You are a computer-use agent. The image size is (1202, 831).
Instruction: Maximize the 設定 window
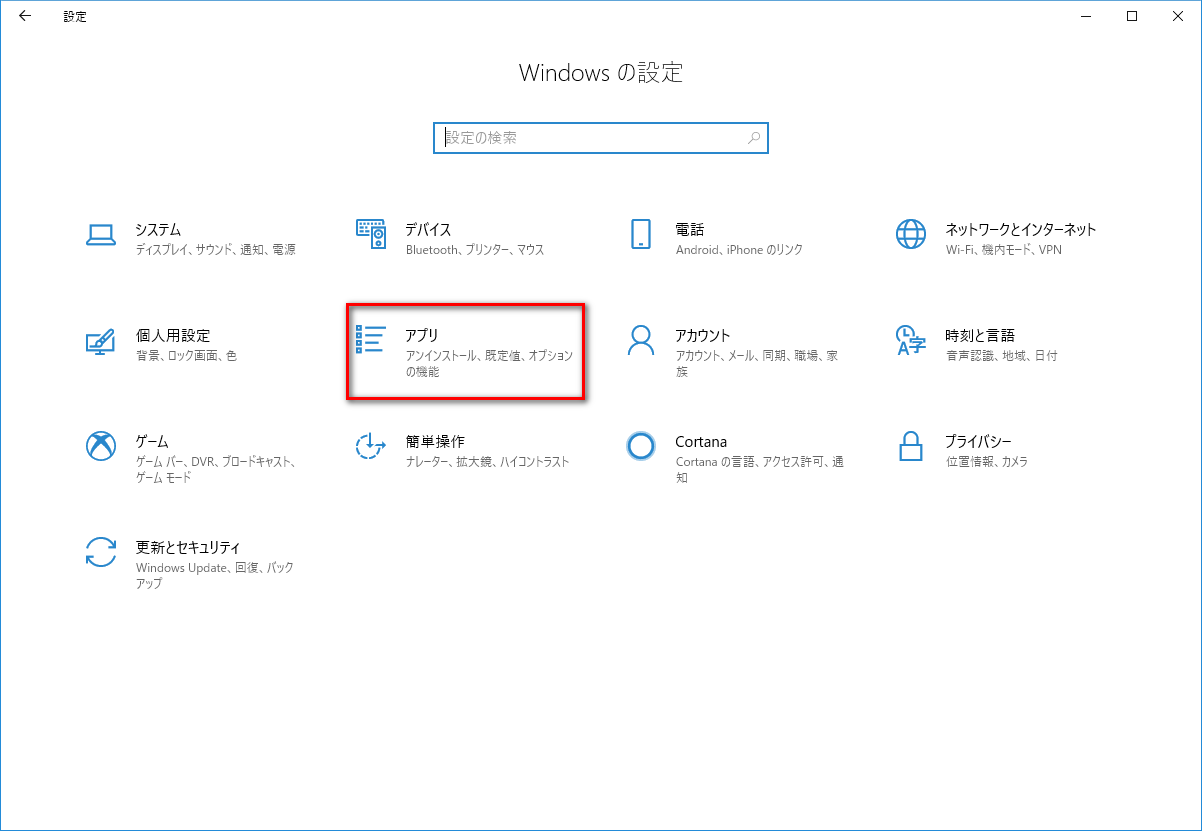[x=1132, y=16]
